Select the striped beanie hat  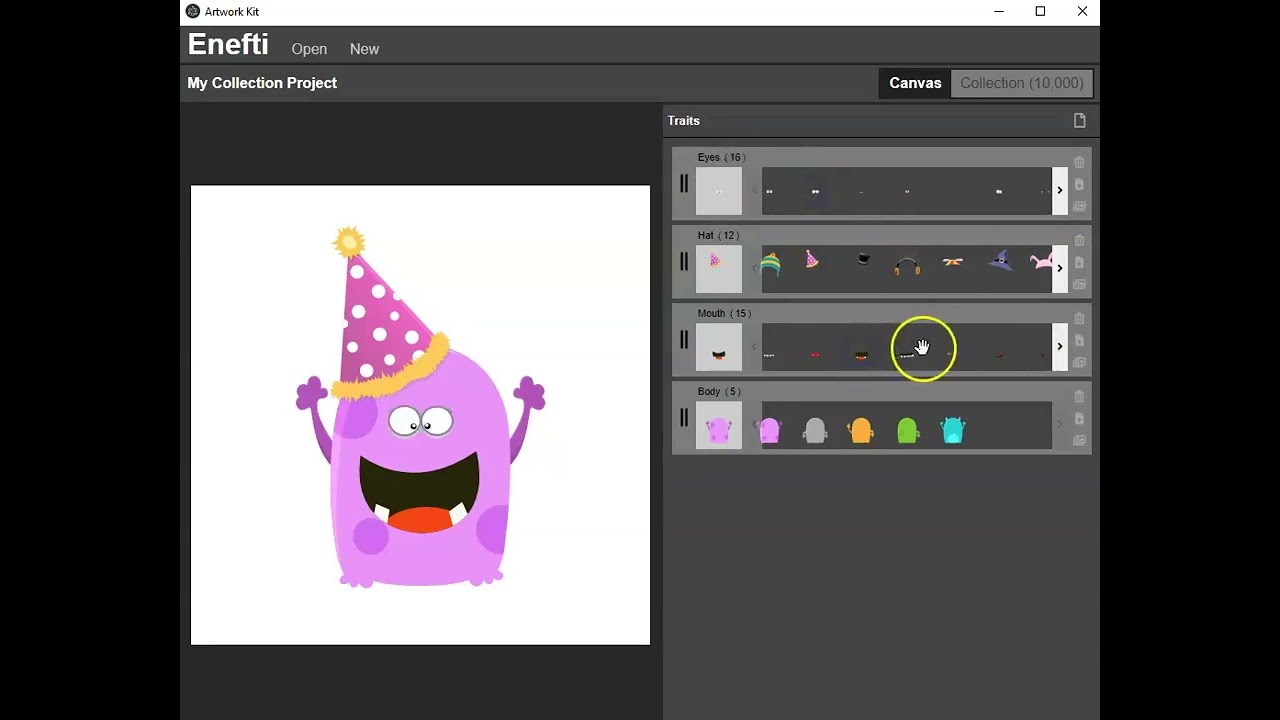pyautogui.click(x=769, y=264)
